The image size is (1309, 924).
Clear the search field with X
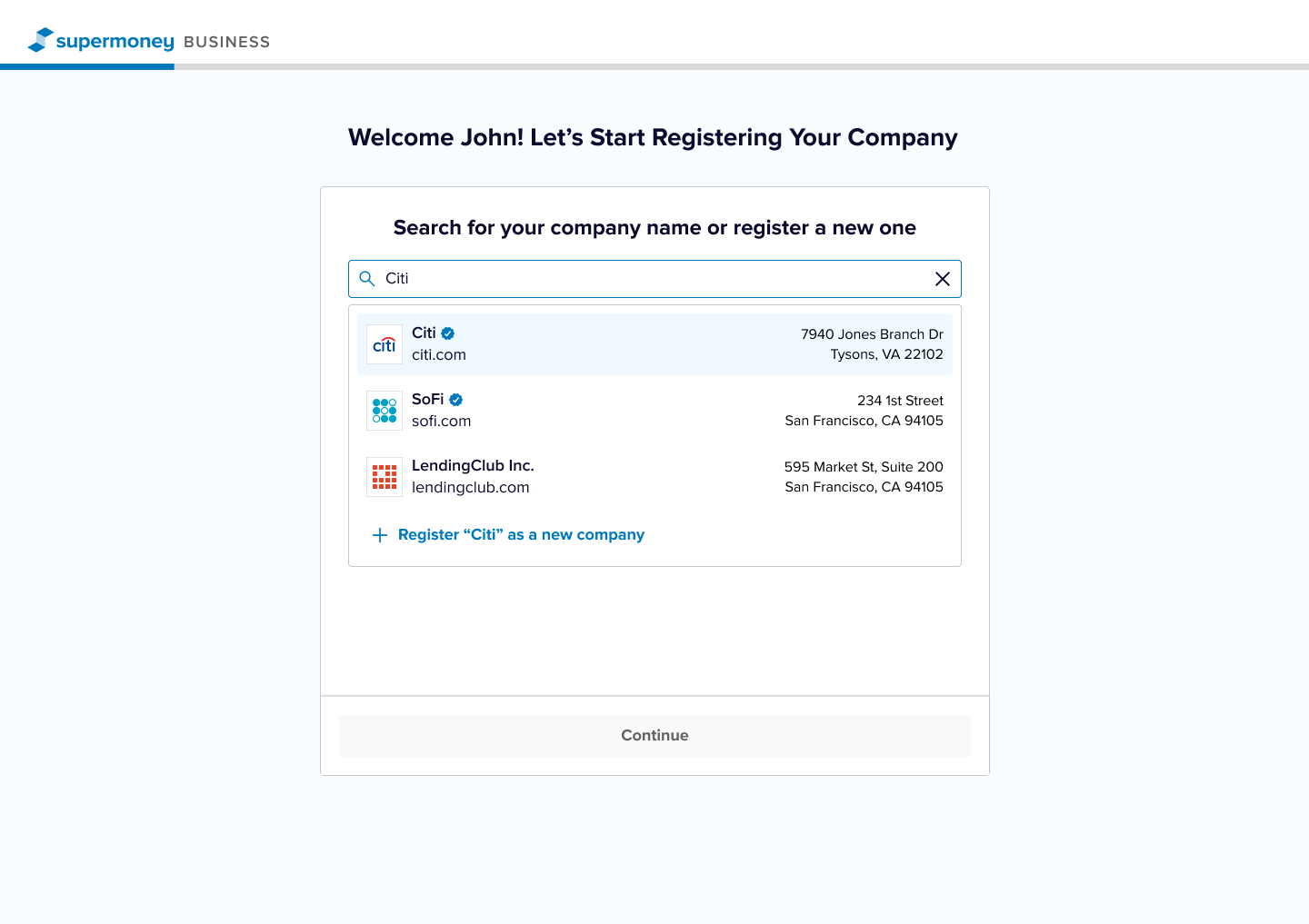pos(943,279)
